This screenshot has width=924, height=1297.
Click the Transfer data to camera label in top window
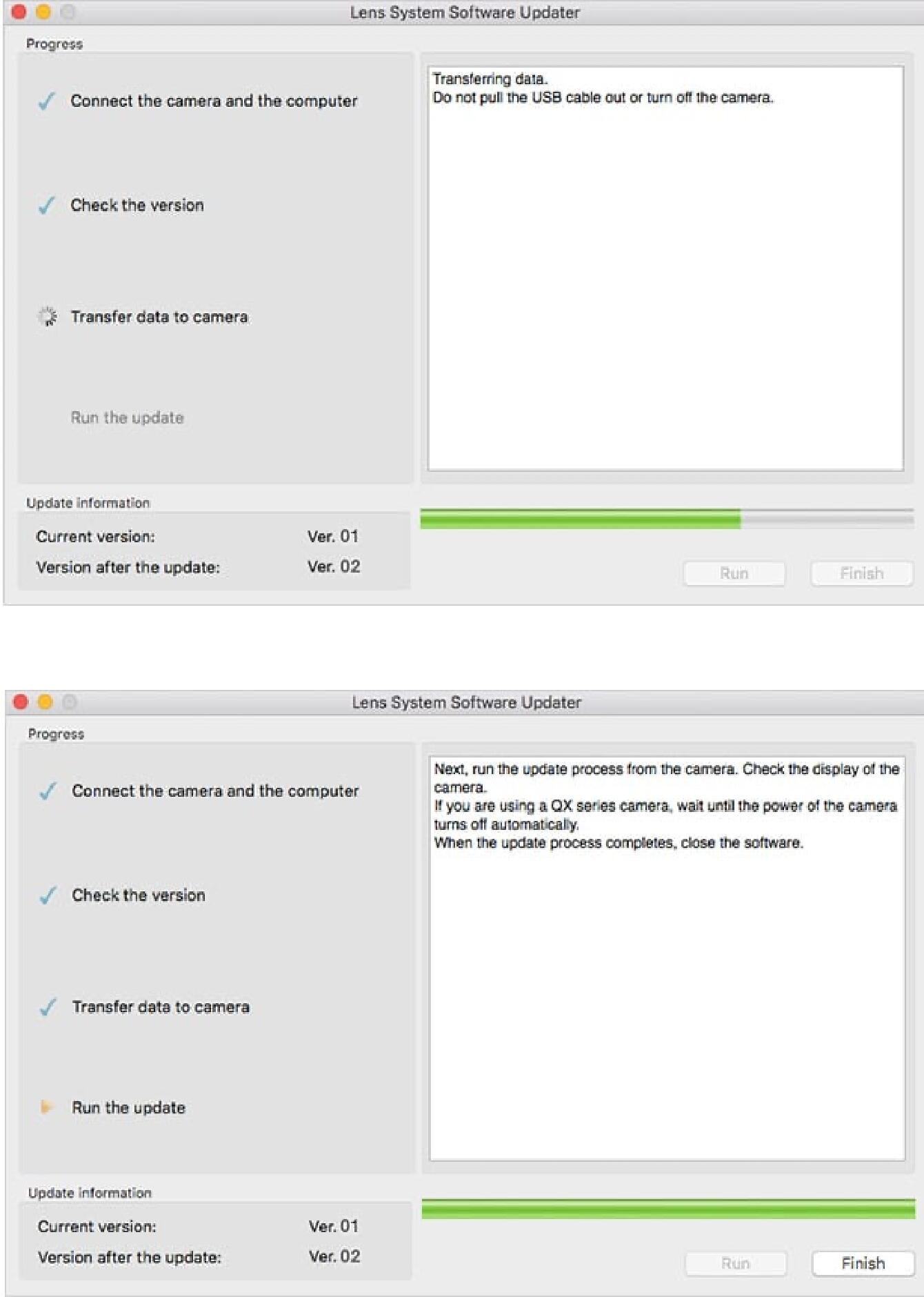pyautogui.click(x=159, y=317)
